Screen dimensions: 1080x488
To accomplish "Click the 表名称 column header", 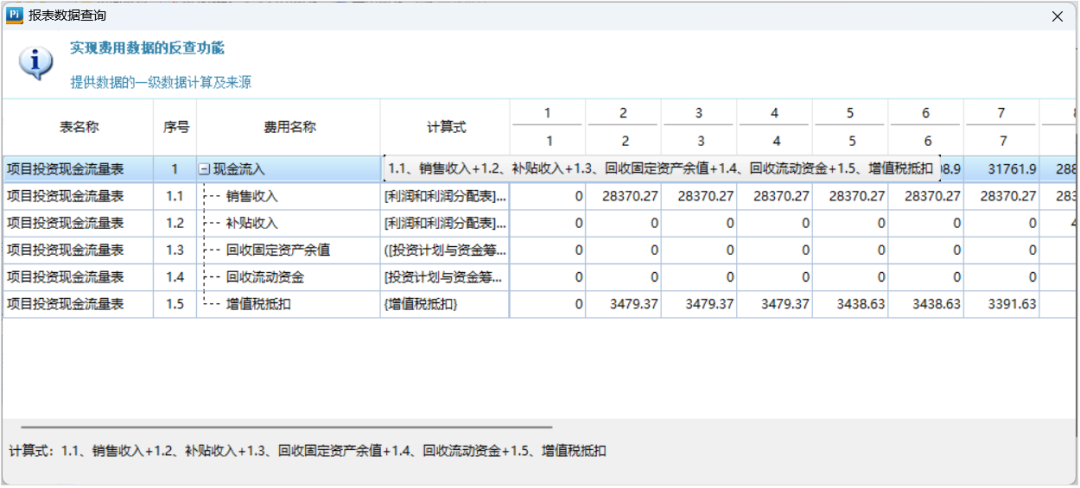I will click(79, 127).
